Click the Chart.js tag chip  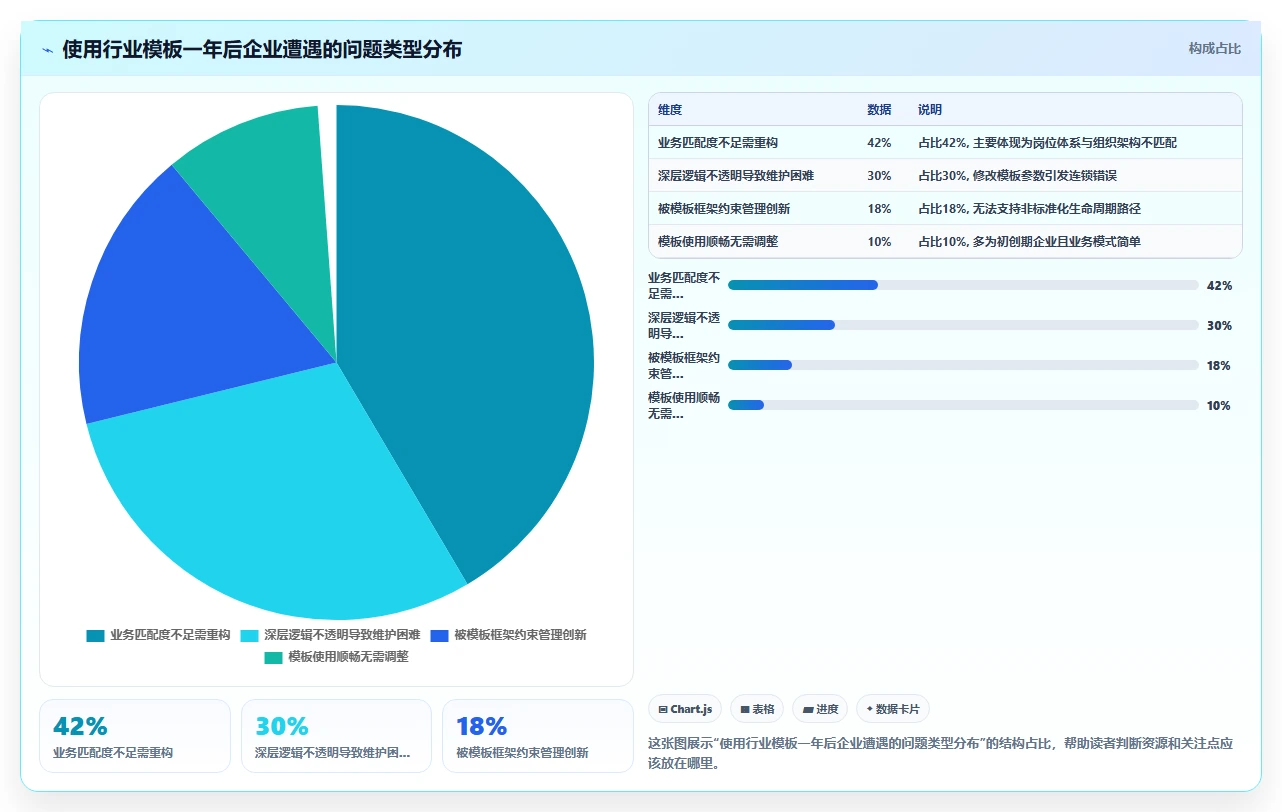[x=685, y=709]
